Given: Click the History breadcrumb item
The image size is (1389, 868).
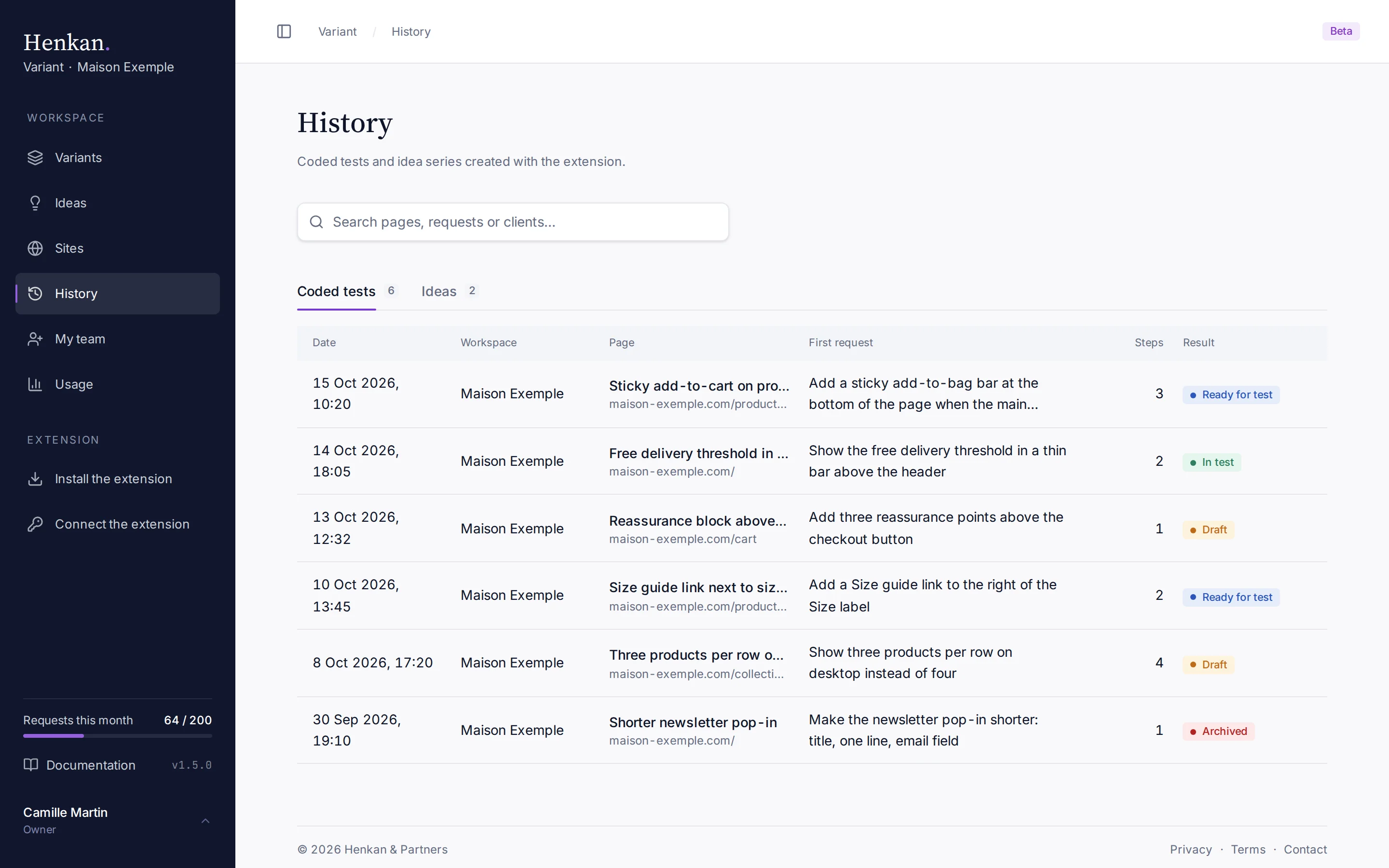Looking at the screenshot, I should (x=411, y=31).
